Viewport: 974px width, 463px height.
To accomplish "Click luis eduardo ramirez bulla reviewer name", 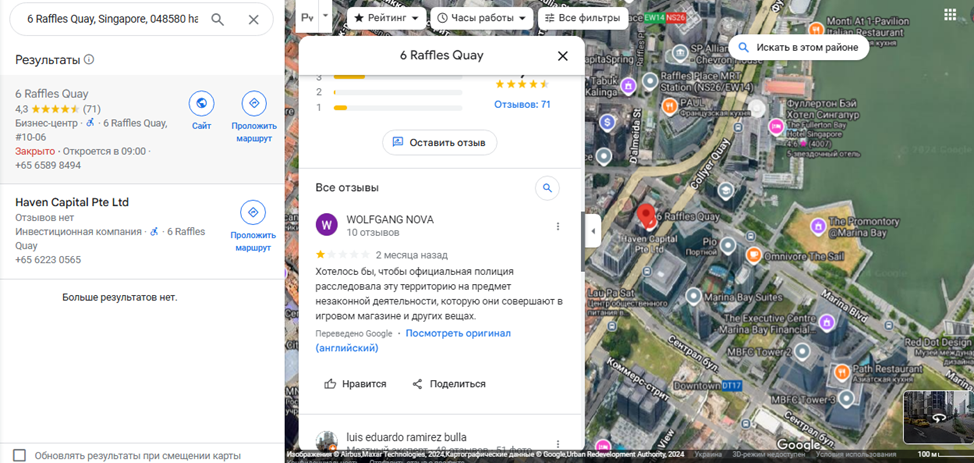I will (406, 437).
